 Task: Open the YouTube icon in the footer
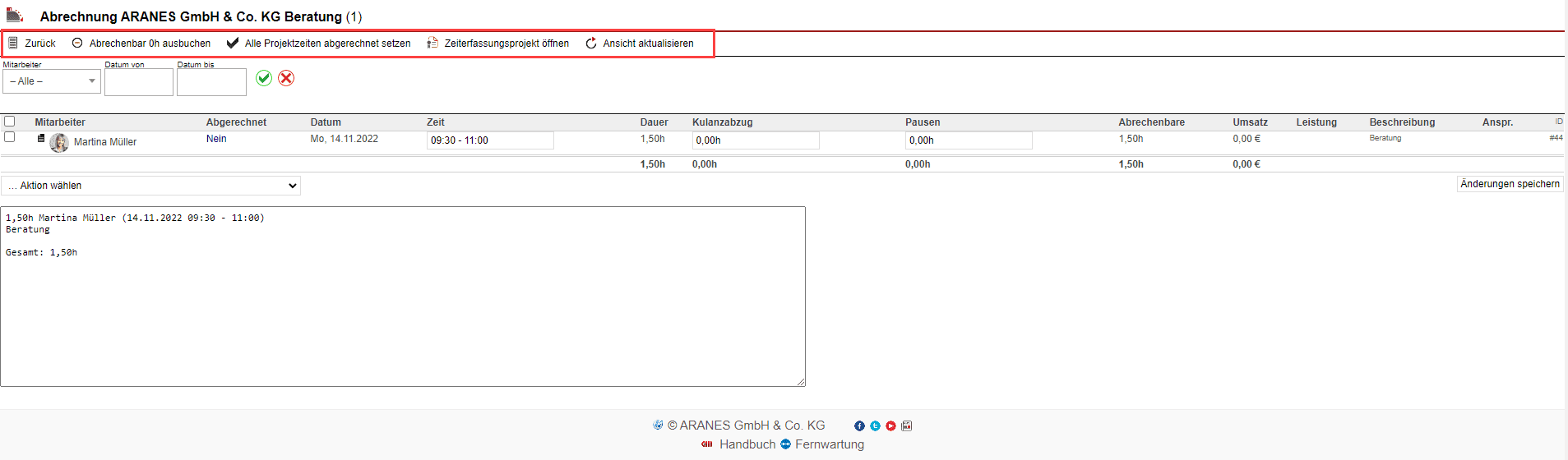(890, 425)
